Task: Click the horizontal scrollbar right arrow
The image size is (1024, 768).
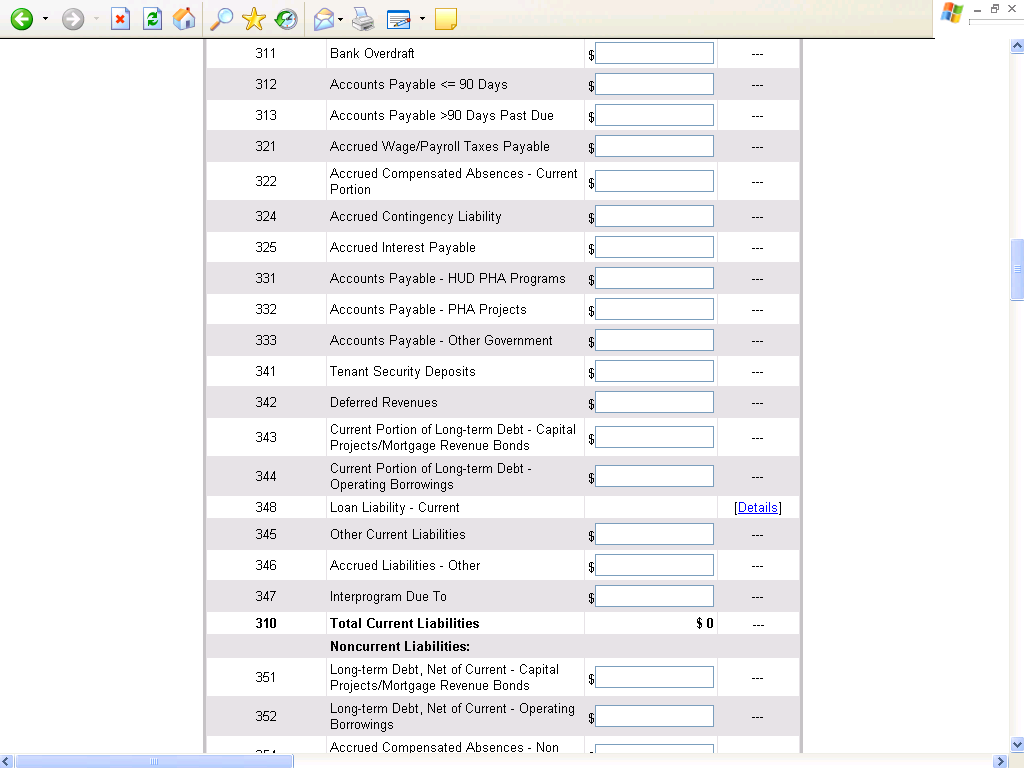Action: click(1001, 761)
